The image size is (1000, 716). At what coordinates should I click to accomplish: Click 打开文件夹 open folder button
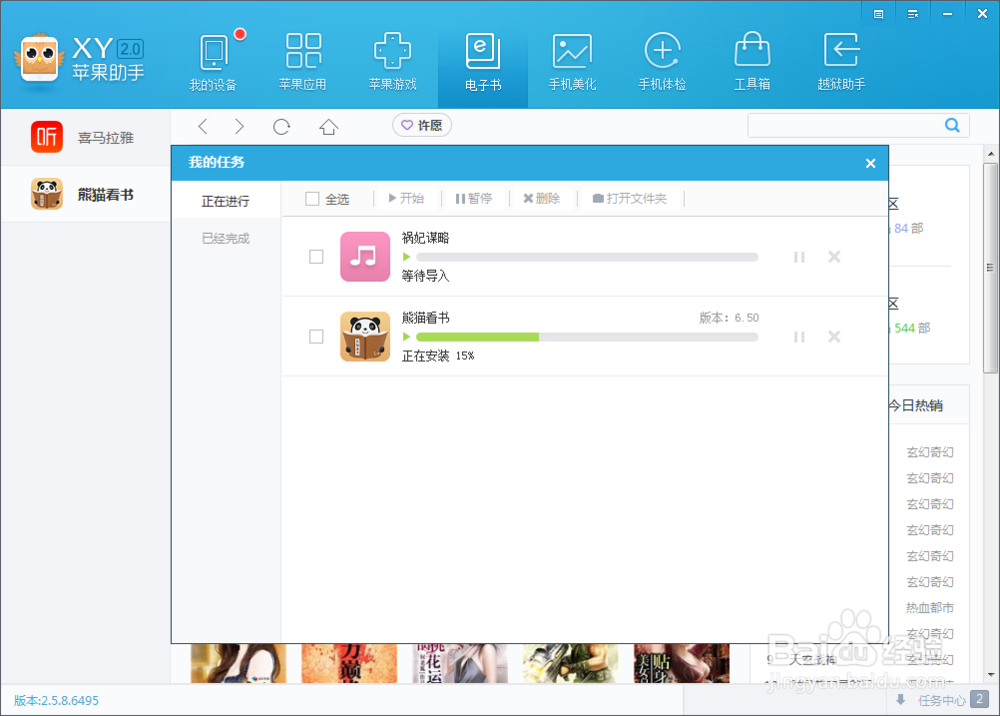[629, 198]
